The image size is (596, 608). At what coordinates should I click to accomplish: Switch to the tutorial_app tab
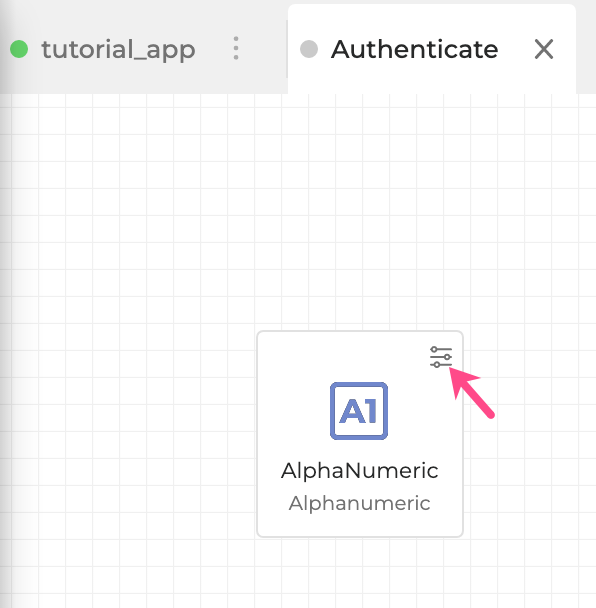[x=118, y=50]
